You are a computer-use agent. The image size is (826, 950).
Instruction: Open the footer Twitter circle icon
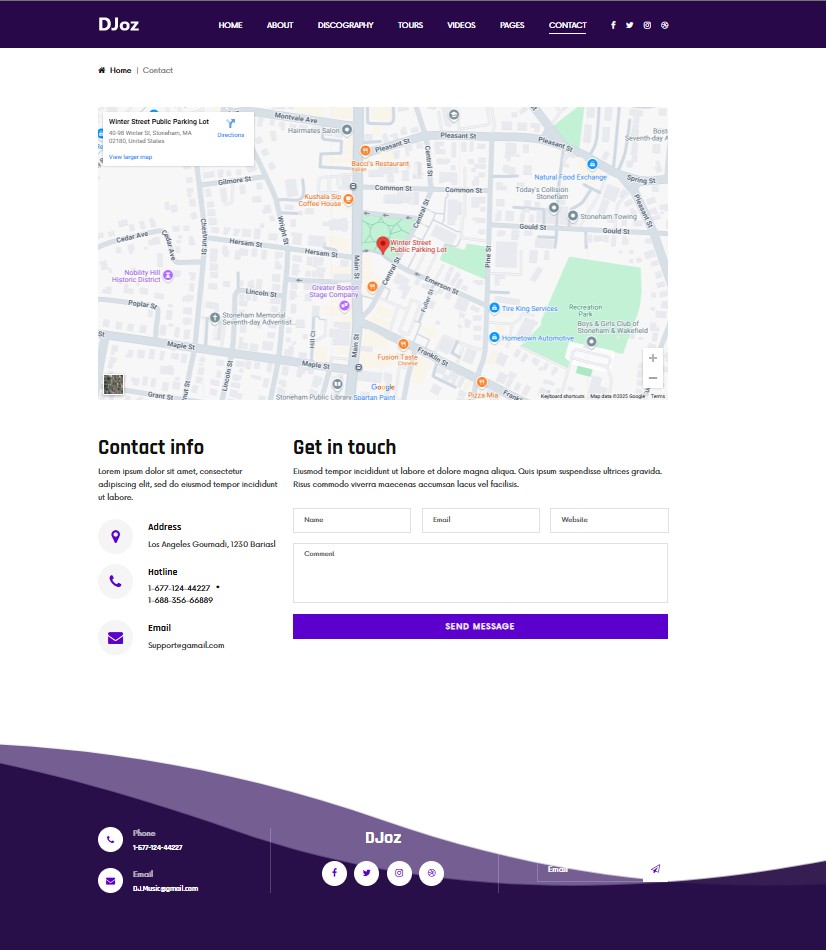[367, 873]
